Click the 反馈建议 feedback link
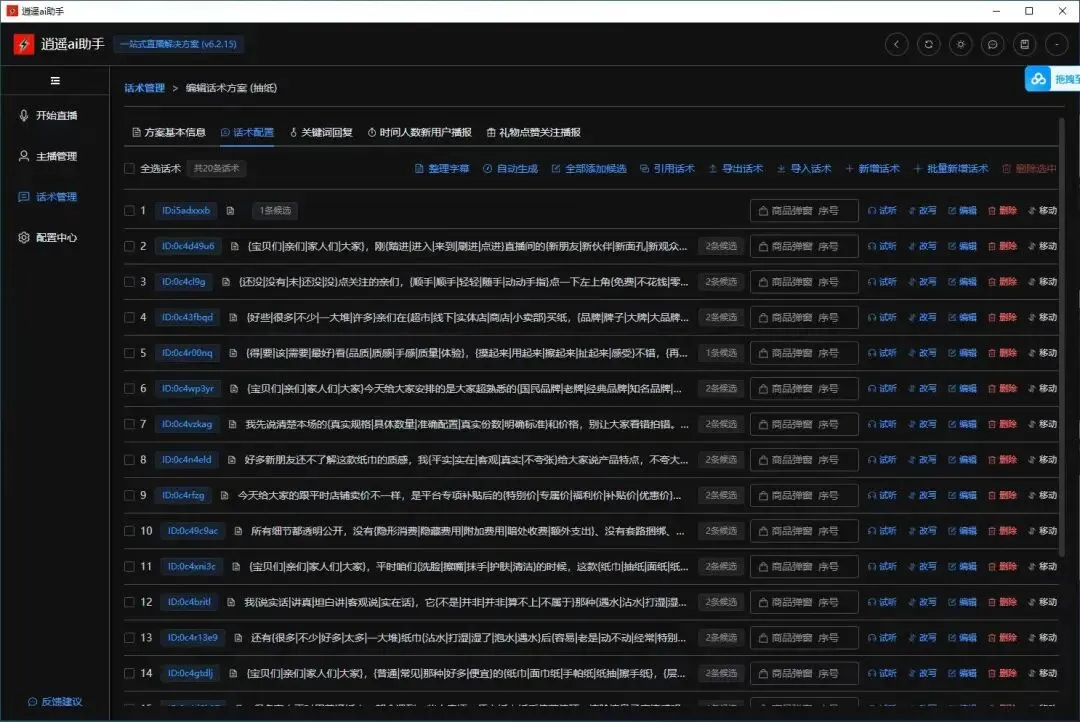 point(55,701)
